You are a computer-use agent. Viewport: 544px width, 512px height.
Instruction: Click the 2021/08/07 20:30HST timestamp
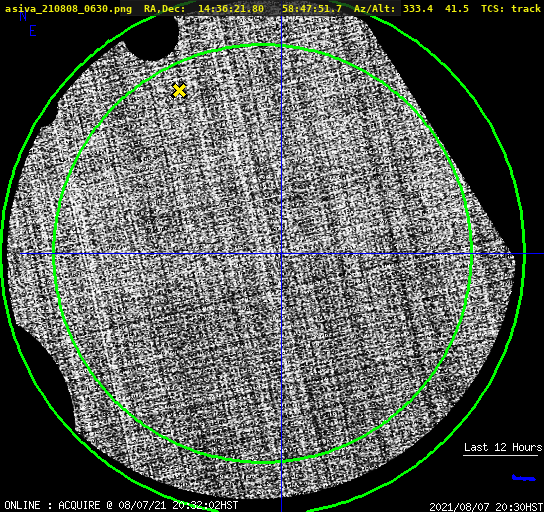486,507
